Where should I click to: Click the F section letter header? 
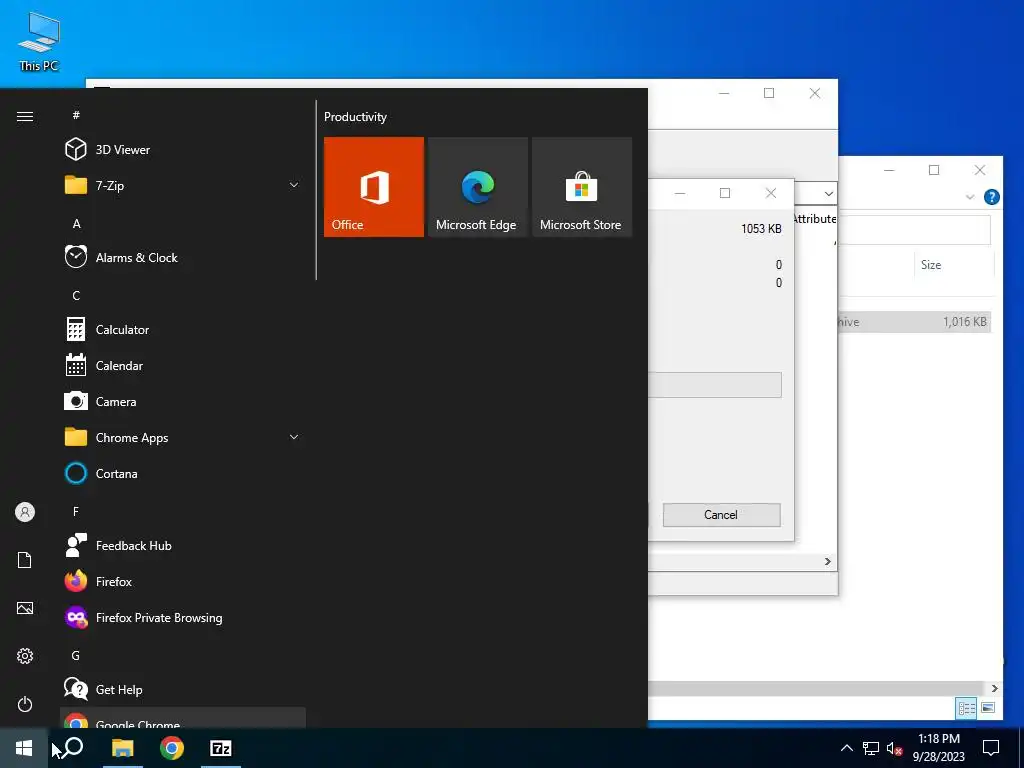[76, 511]
